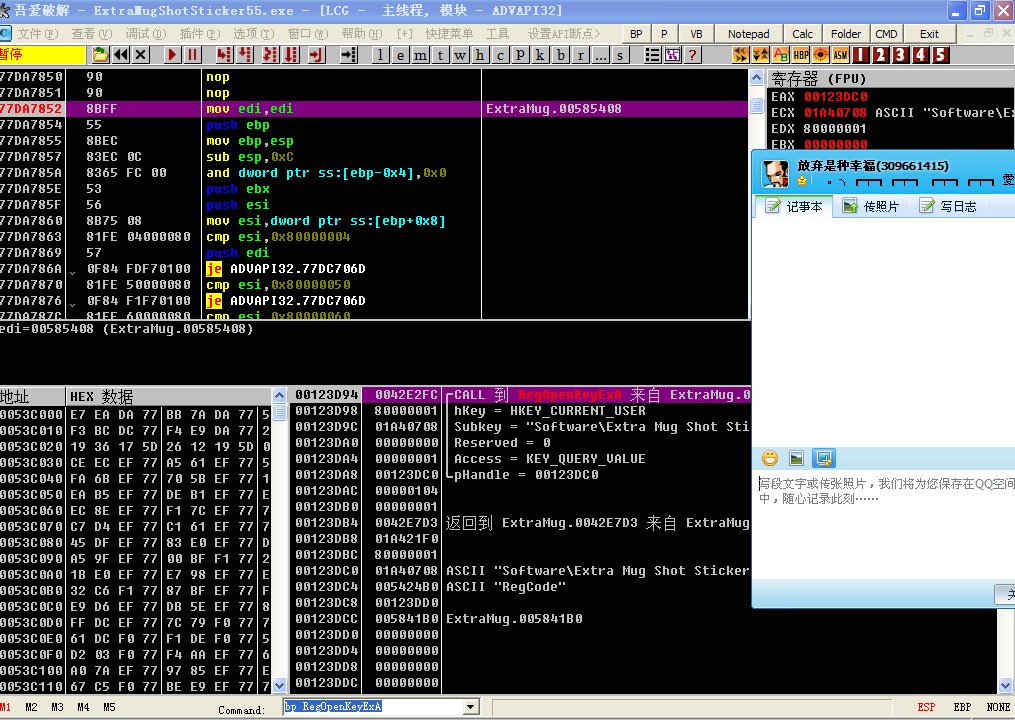Launch Notepad from the toolbar button

tap(748, 34)
